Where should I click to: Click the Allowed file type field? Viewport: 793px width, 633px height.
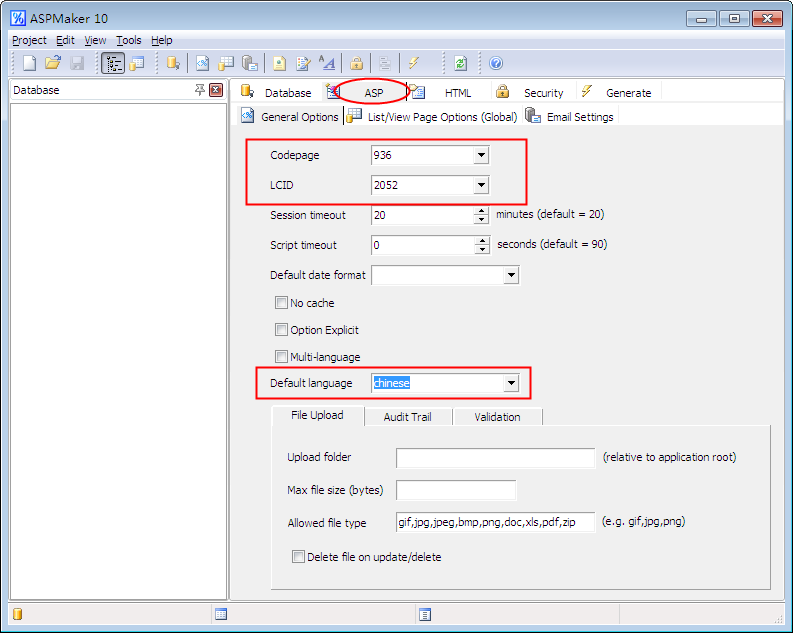click(x=496, y=522)
